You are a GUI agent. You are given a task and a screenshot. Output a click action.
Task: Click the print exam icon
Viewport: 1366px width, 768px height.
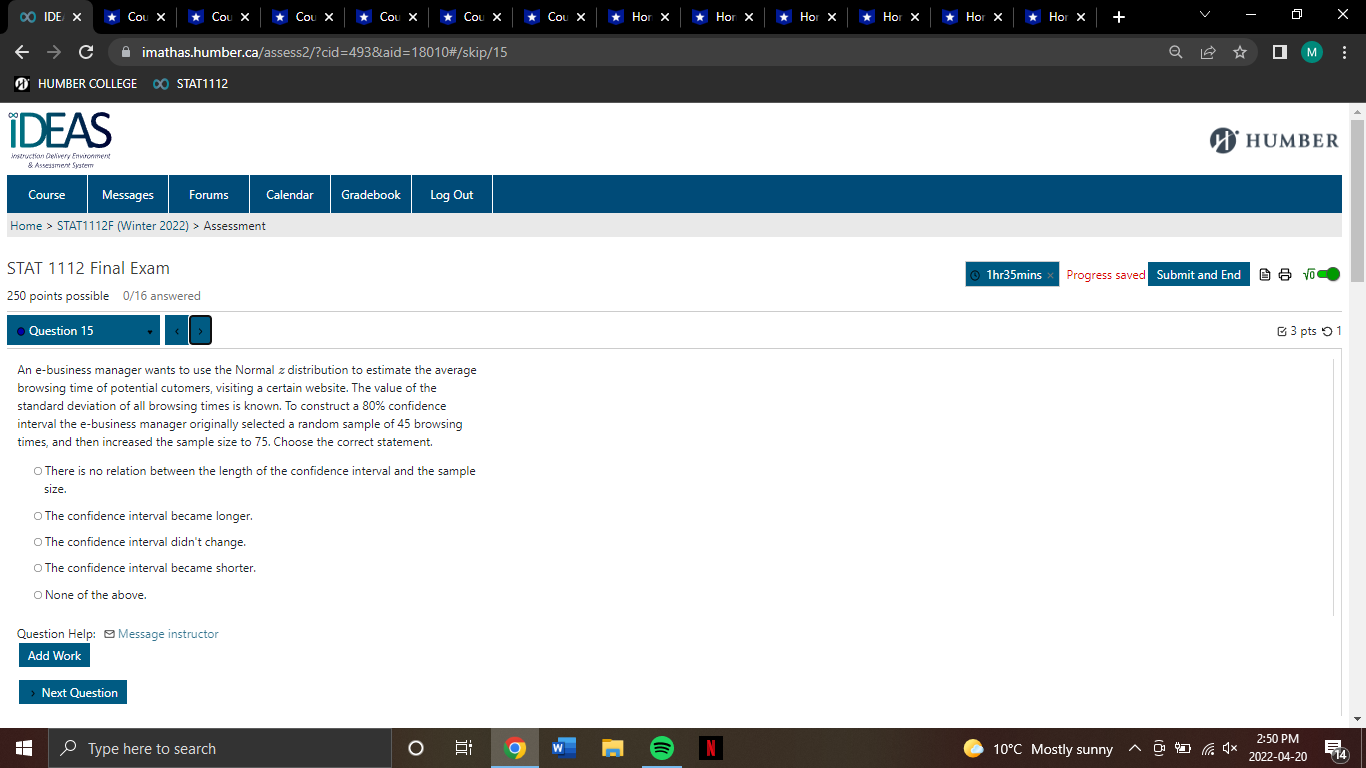(1285, 274)
